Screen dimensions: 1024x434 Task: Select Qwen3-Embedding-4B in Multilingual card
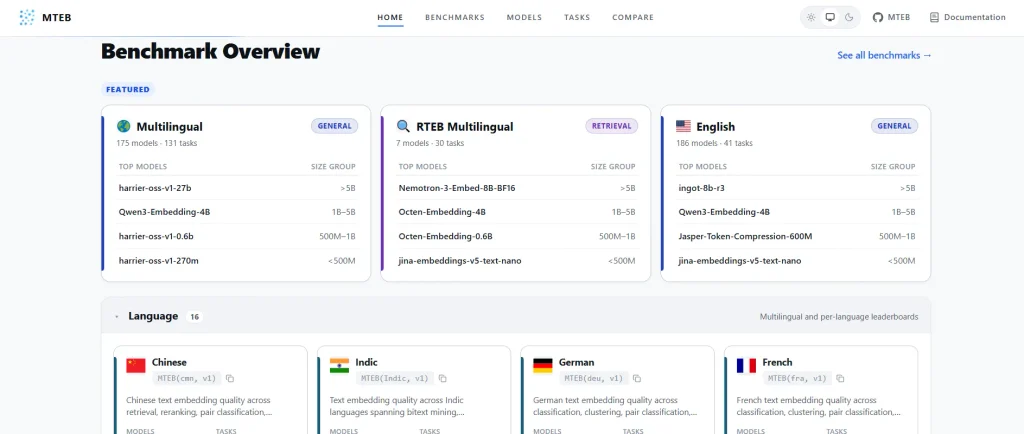pyautogui.click(x=237, y=212)
